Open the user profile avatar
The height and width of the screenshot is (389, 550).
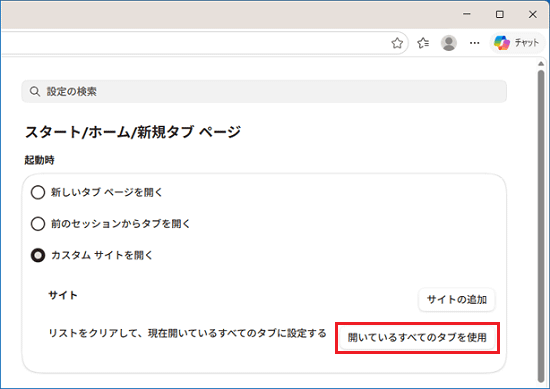(449, 43)
